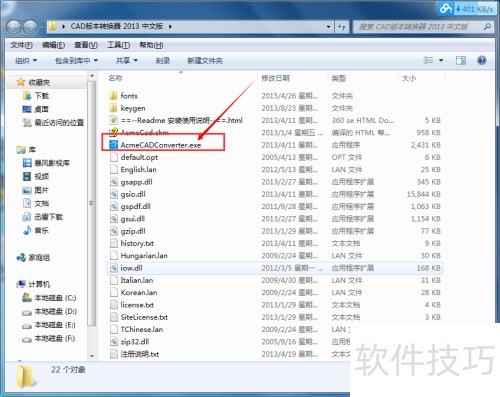Expand the Share (共享) dropdown

[x=127, y=60]
